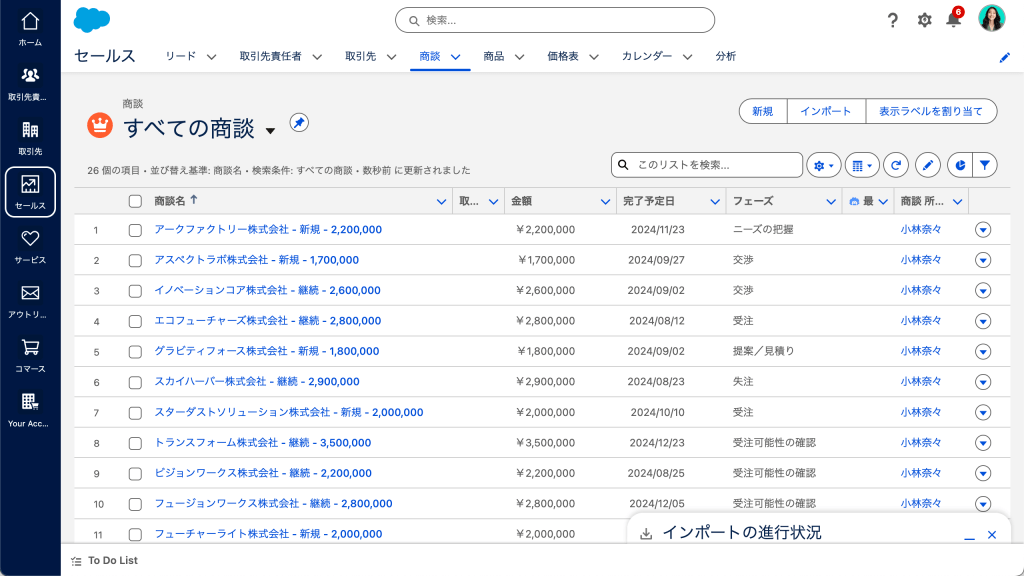Screen dimensions: 1024x576
Task: Go to the リード tab
Action: 180,56
